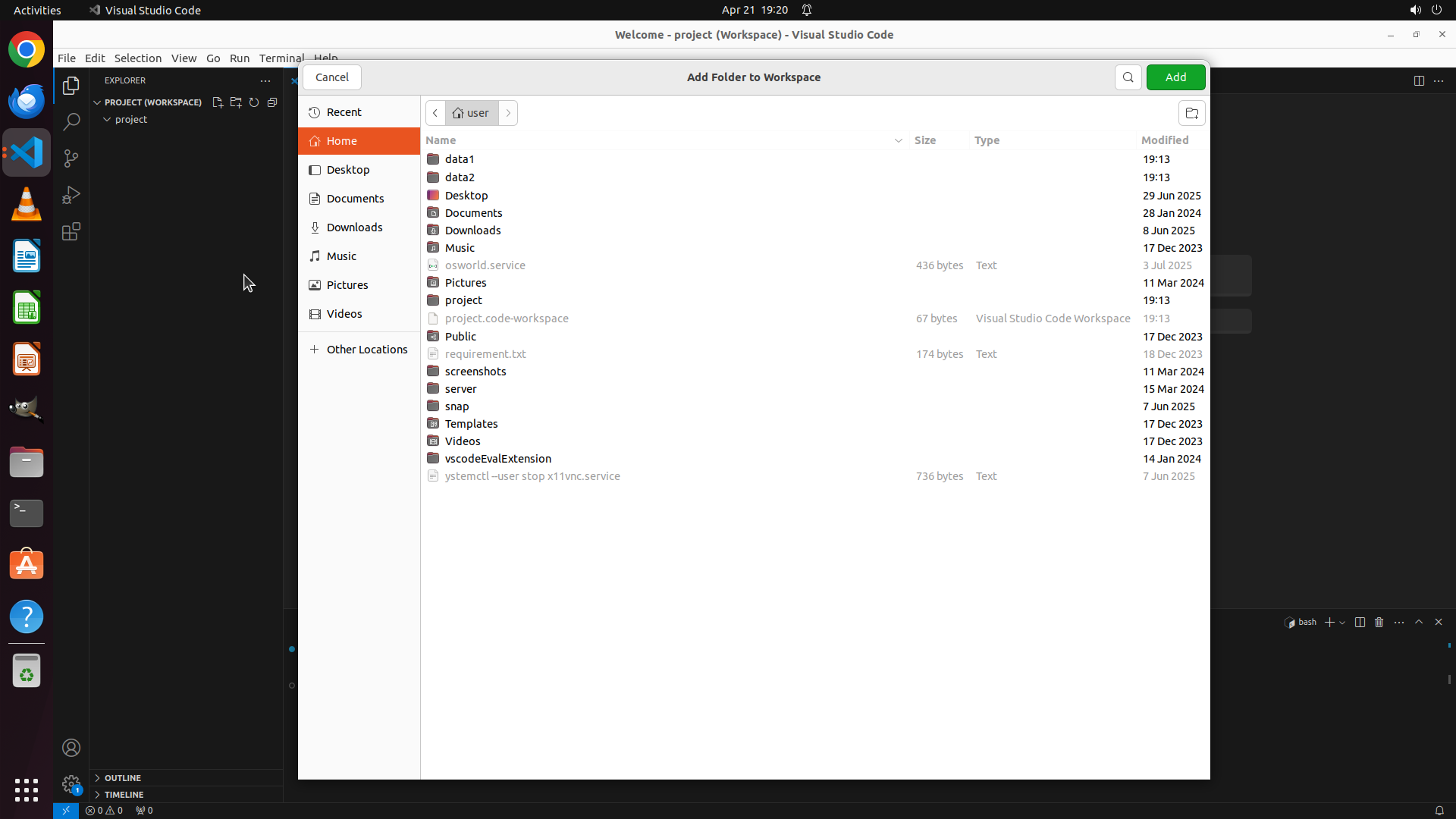Screen dimensions: 1456x819
Task: Open the Accounts icon in activity bar
Action: pos(71,748)
